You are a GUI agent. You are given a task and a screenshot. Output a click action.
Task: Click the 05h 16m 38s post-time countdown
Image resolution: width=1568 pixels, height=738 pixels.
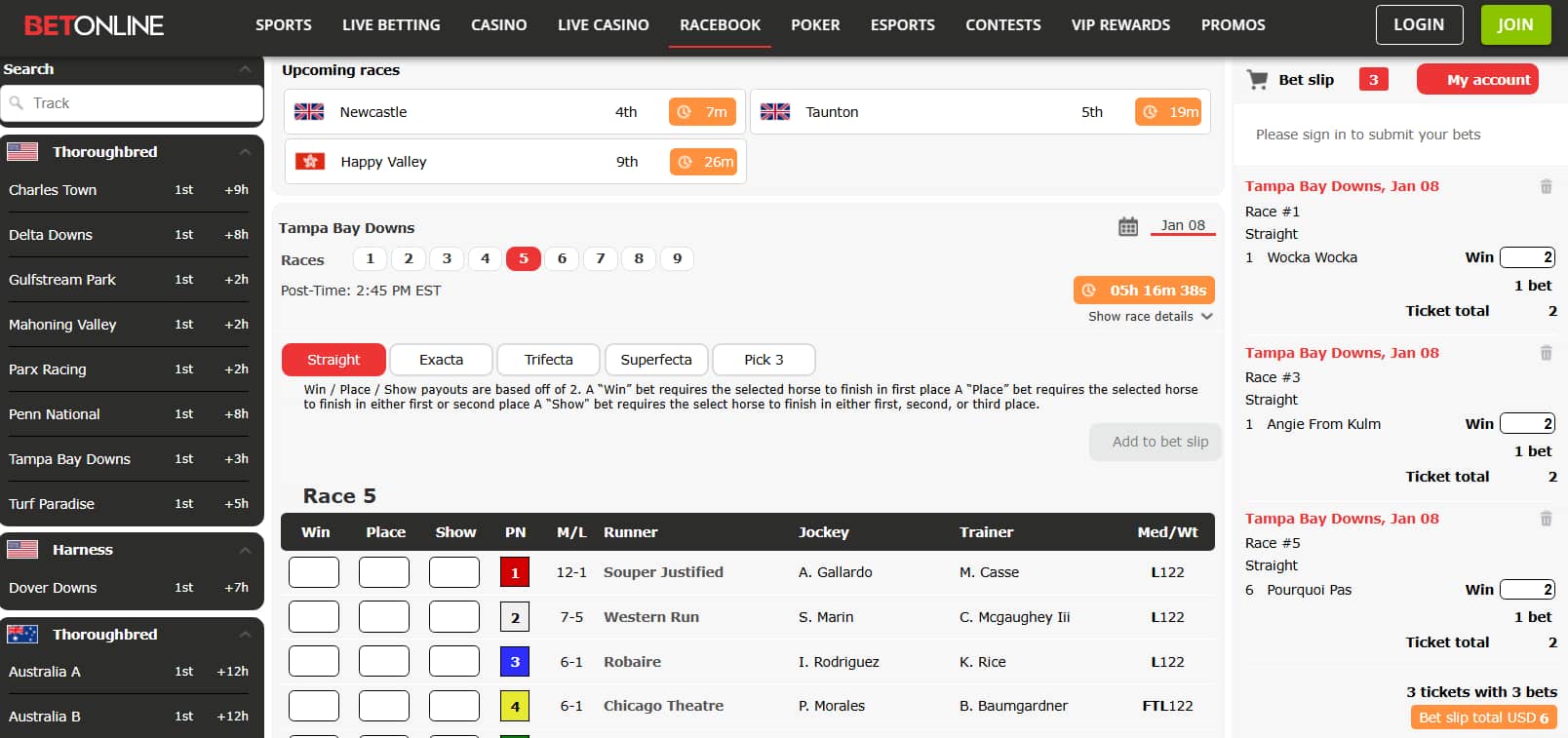[1144, 291]
